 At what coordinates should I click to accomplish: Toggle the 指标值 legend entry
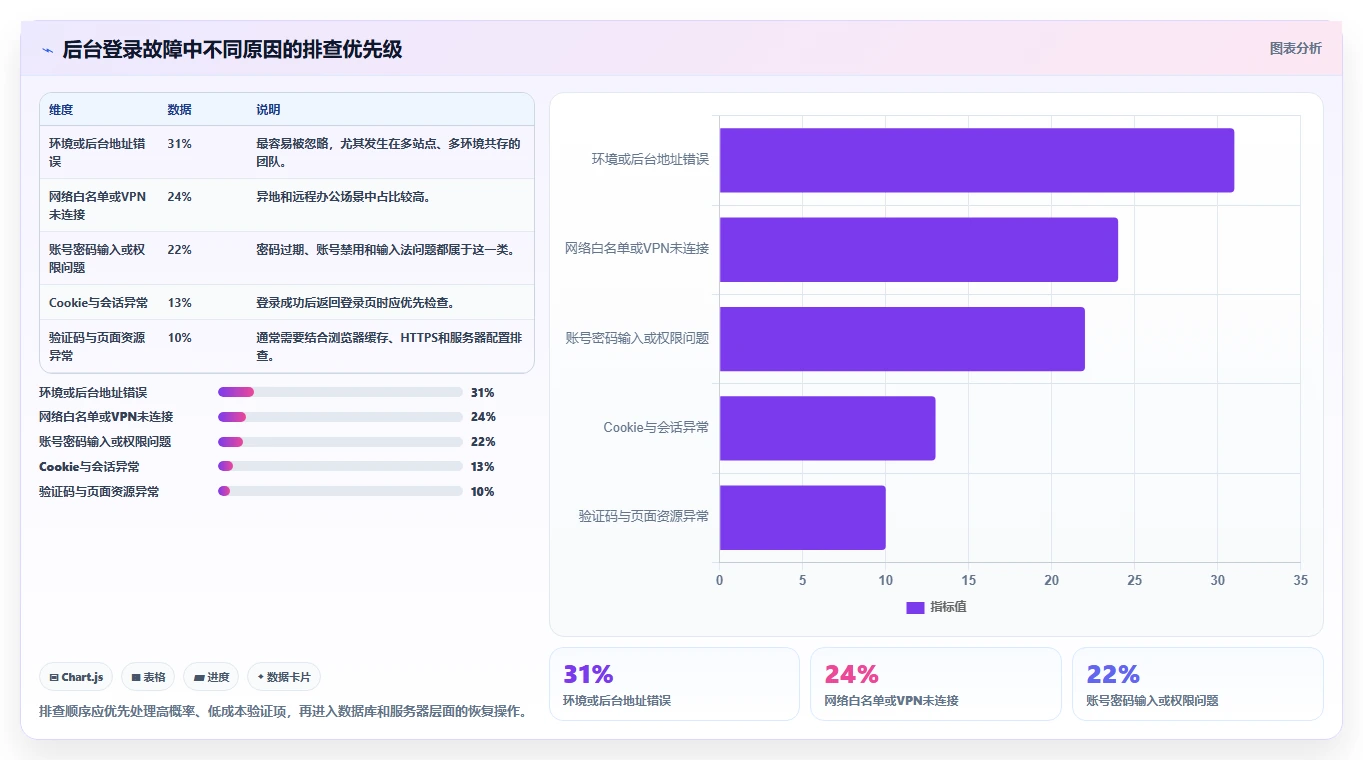[x=936, y=607]
